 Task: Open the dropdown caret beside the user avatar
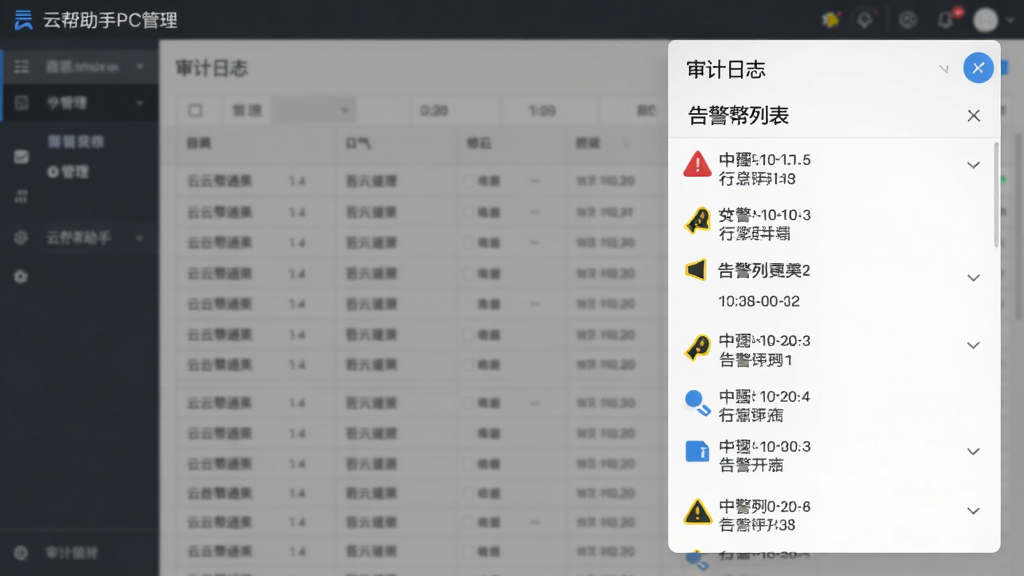tap(1010, 20)
